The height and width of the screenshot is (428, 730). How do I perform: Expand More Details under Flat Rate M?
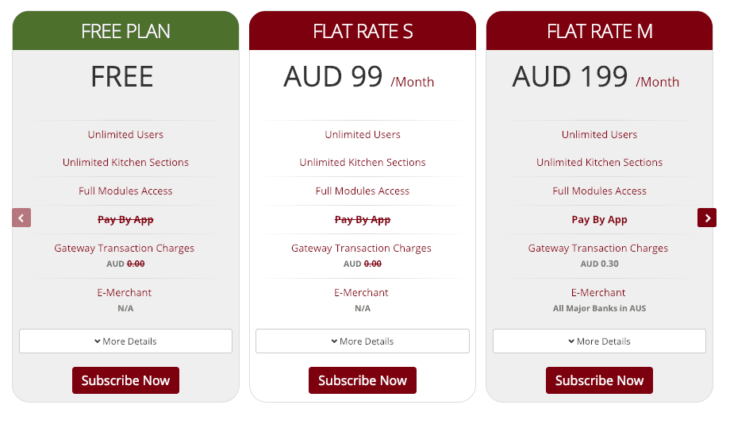pyautogui.click(x=599, y=341)
